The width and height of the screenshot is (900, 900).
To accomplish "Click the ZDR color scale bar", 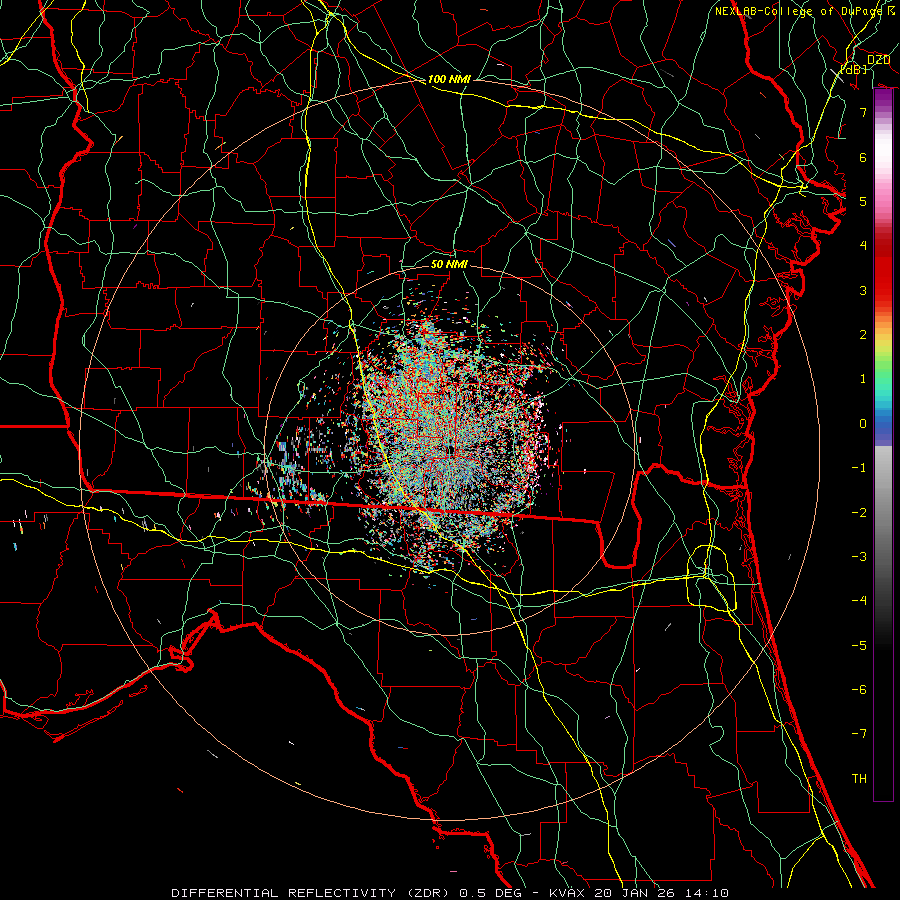I will click(883, 445).
